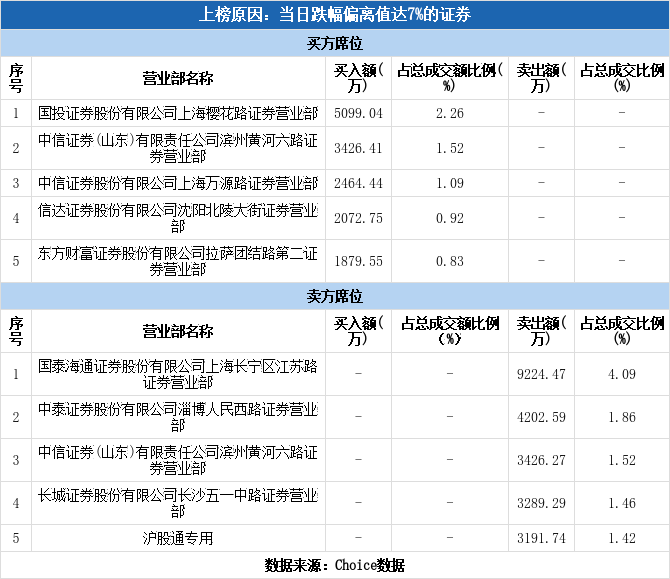670x579 pixels.
Task: Click the 数据来源：Choice数据 footer
Action: pos(335,565)
